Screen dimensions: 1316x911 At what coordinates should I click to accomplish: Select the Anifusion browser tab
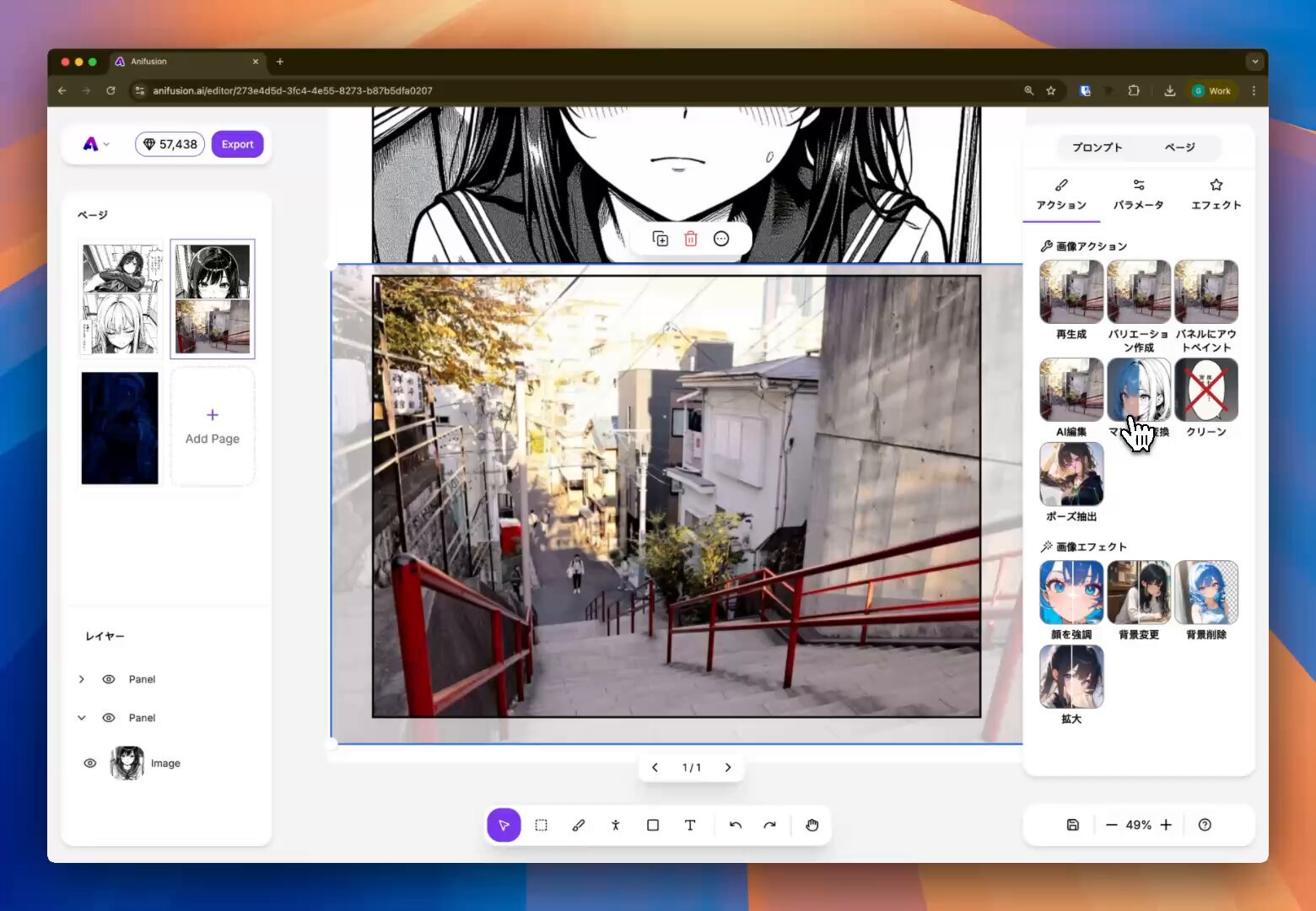[x=187, y=62]
